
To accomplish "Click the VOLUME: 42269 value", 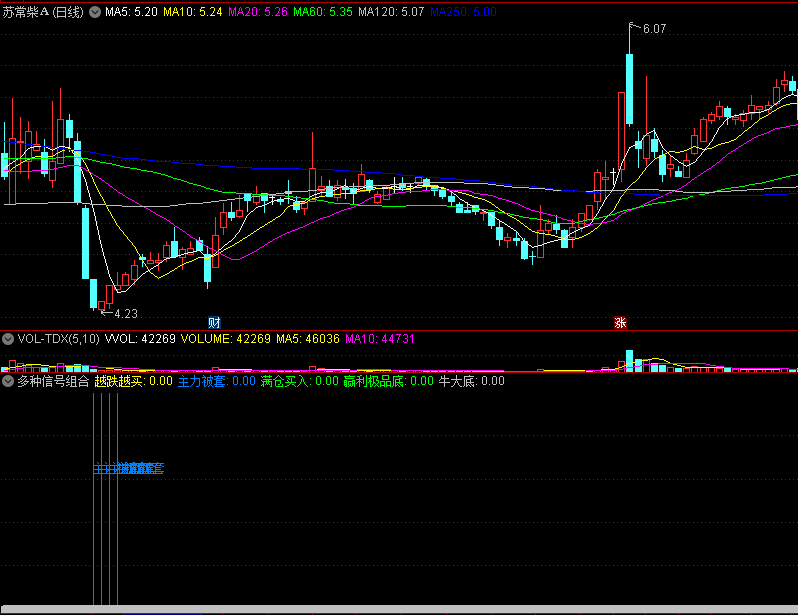I will pyautogui.click(x=225, y=339).
